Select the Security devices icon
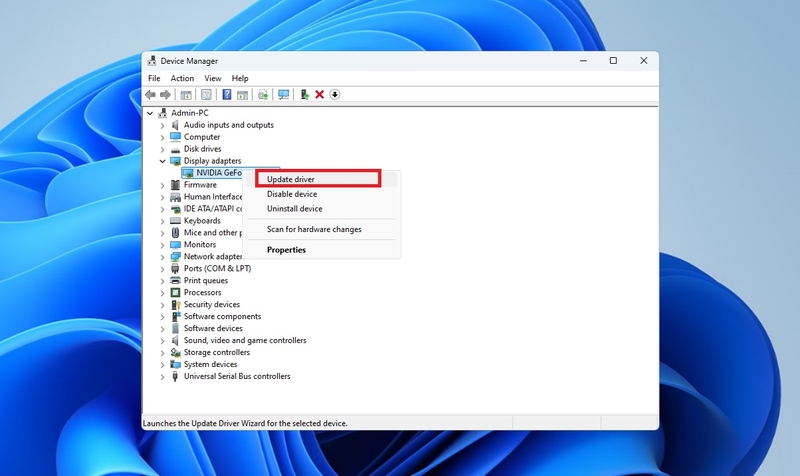Image resolution: width=800 pixels, height=476 pixels. [x=175, y=305]
